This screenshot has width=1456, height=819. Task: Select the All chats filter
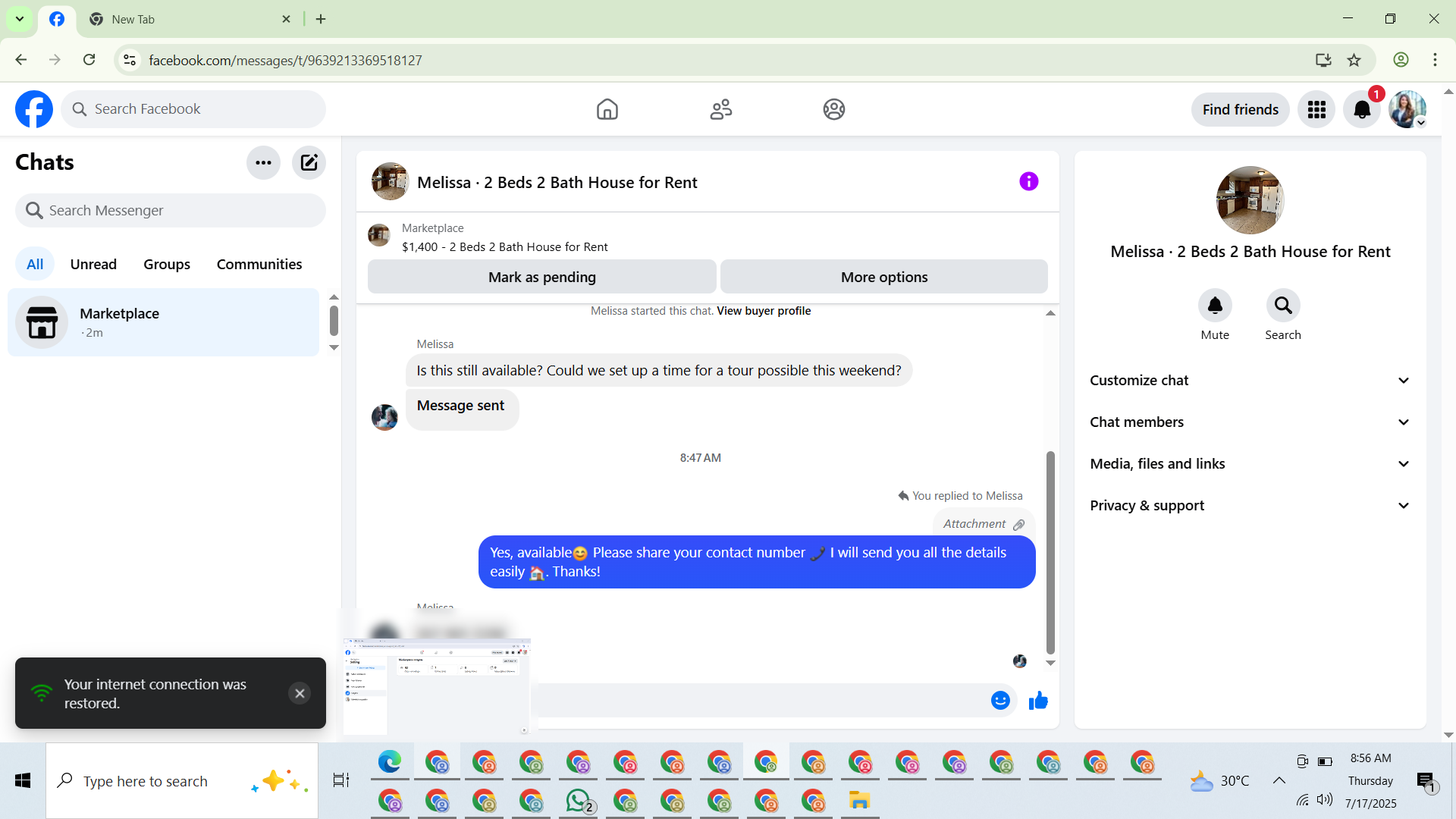(35, 264)
